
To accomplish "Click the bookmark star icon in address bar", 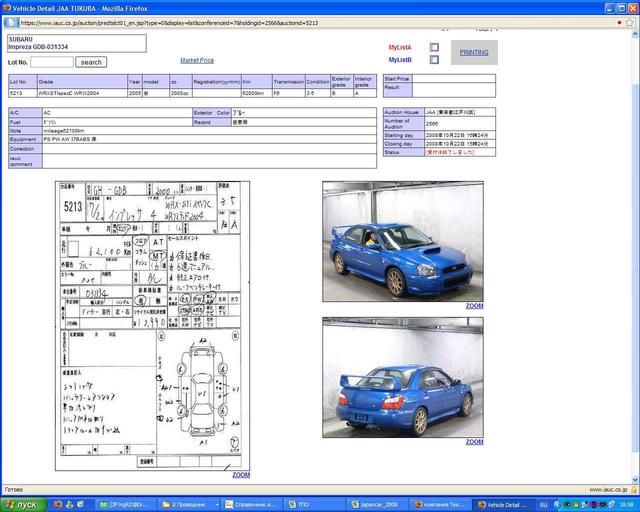I will pos(629,23).
